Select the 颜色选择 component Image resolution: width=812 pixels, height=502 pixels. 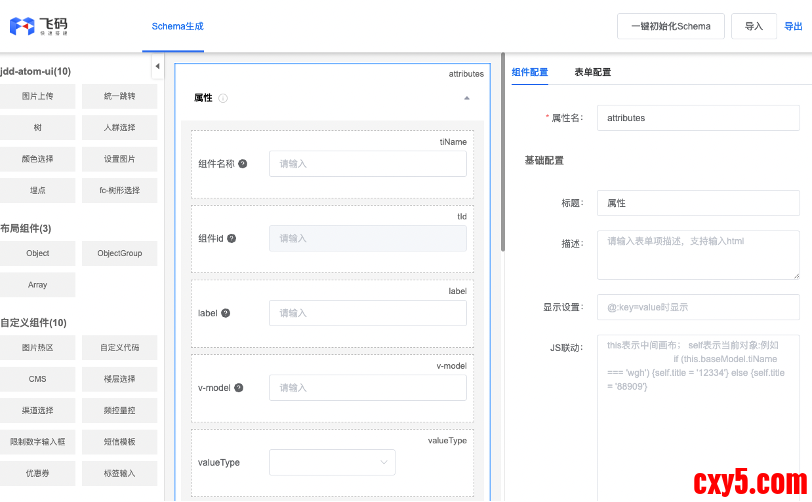tap(37, 159)
